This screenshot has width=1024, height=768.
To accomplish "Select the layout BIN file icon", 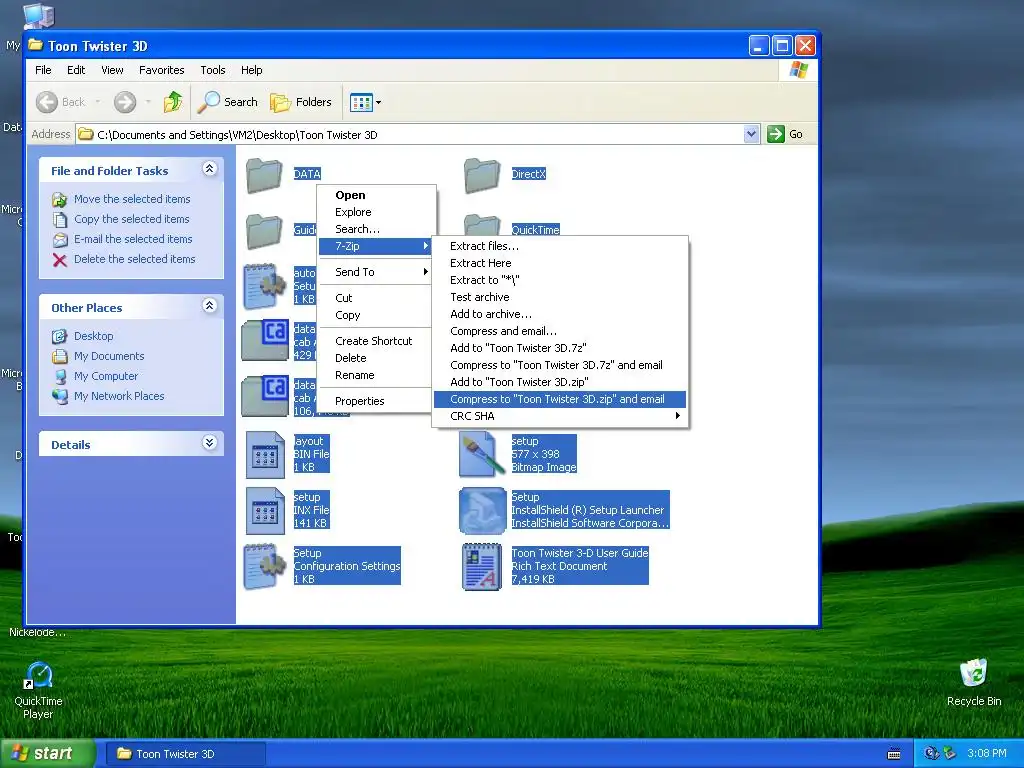I will pos(265,455).
